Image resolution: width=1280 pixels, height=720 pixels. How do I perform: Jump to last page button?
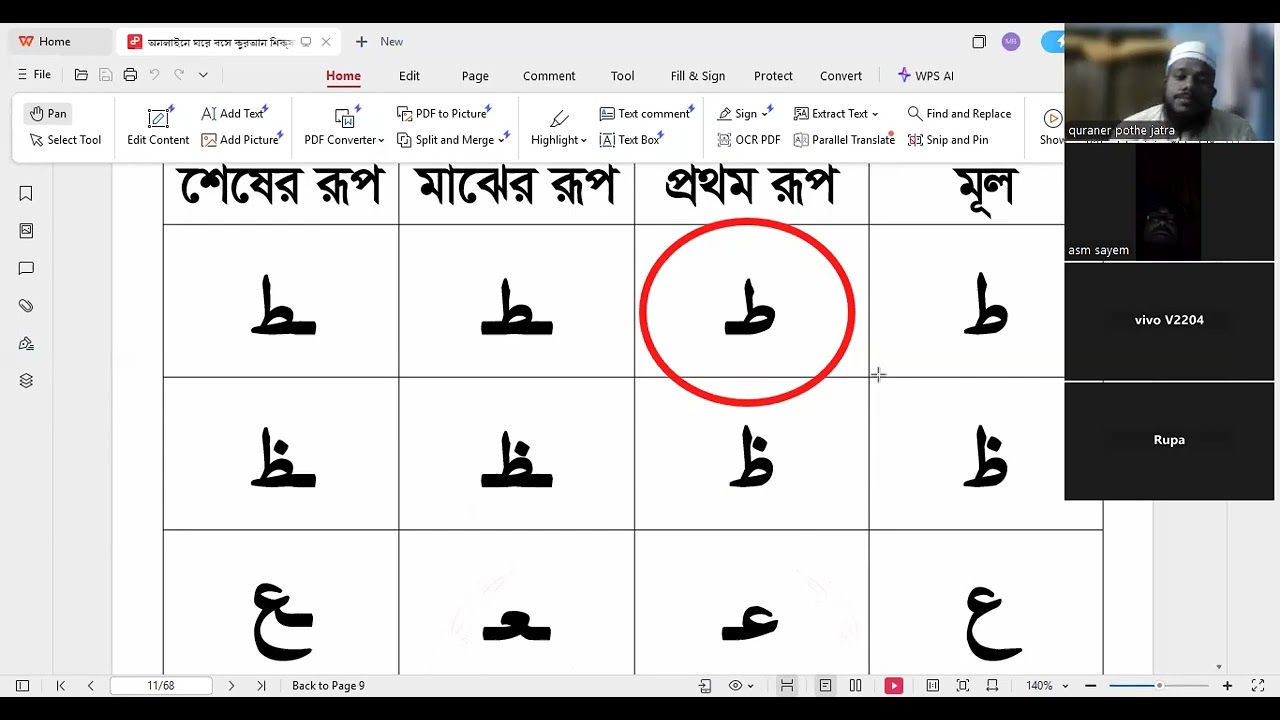tap(261, 686)
